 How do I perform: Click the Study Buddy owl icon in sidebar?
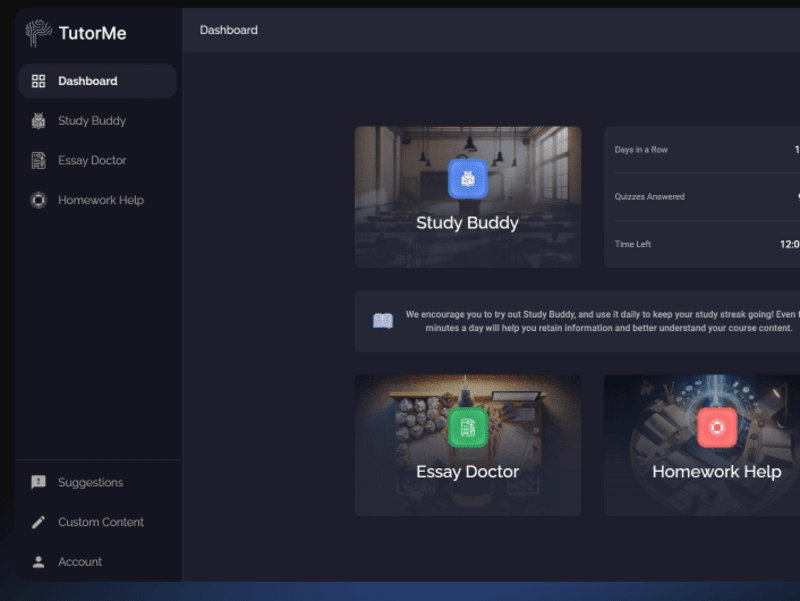(x=38, y=120)
